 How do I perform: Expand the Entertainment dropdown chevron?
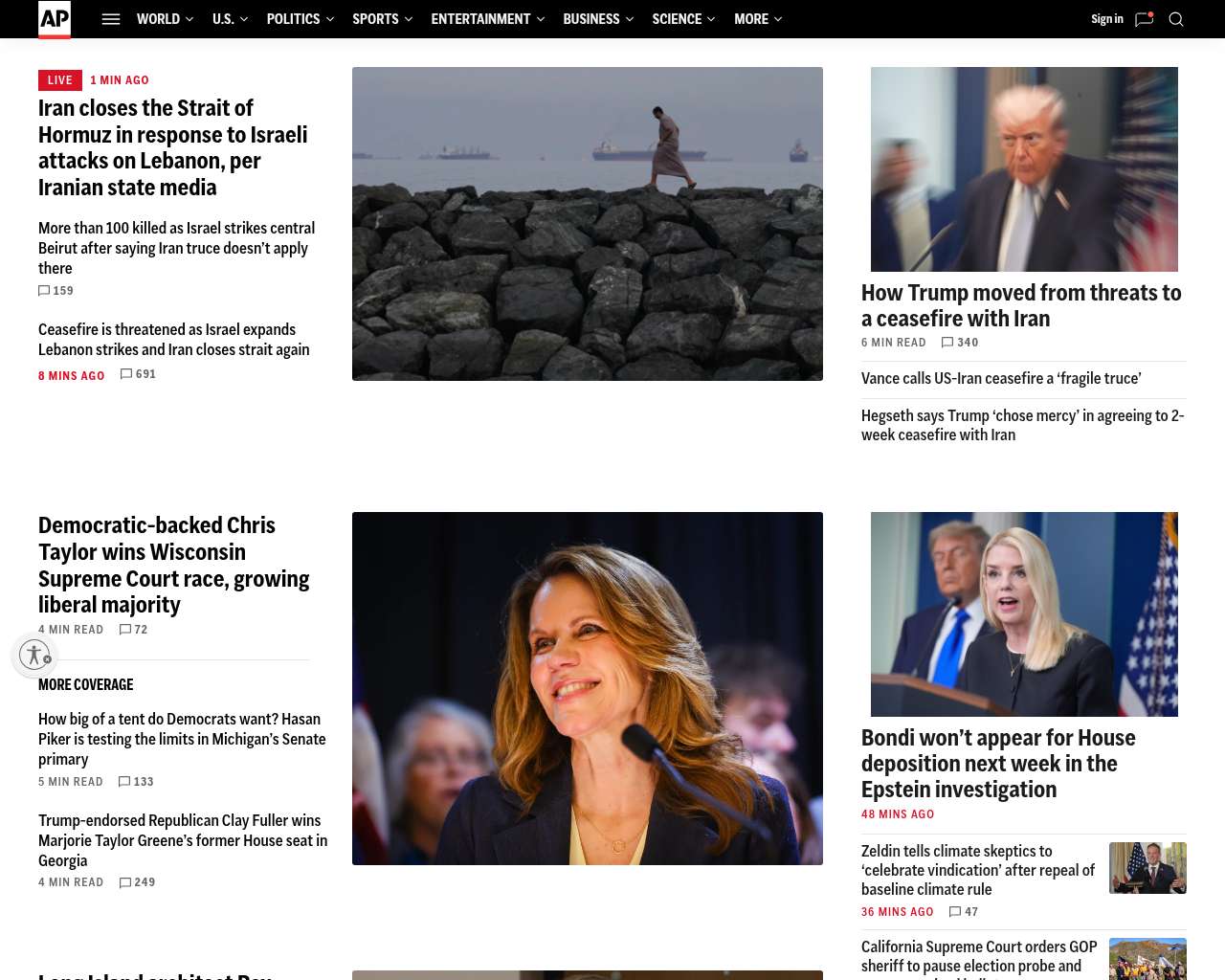tap(541, 19)
